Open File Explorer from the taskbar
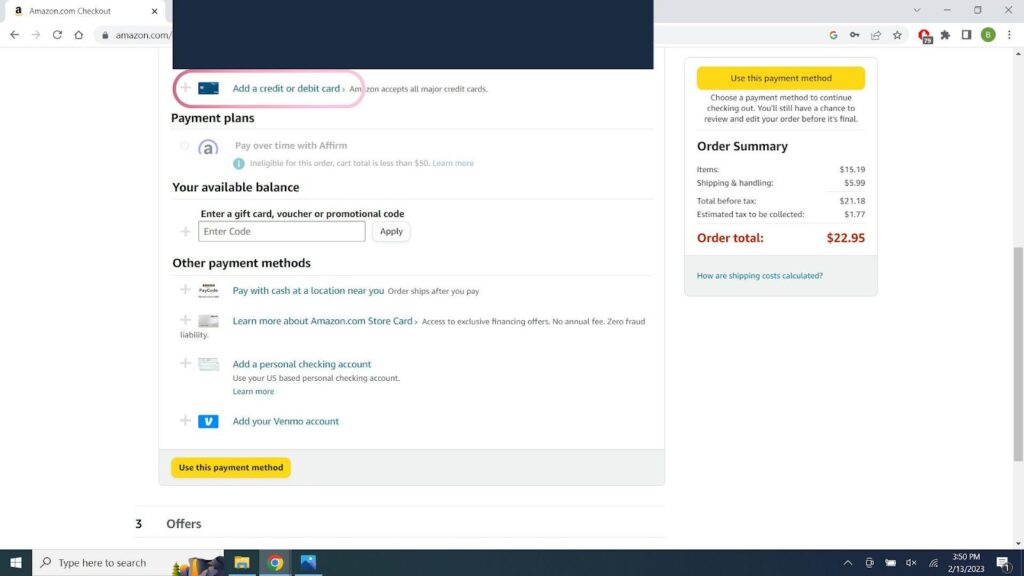The height and width of the screenshot is (576, 1024). pos(242,563)
